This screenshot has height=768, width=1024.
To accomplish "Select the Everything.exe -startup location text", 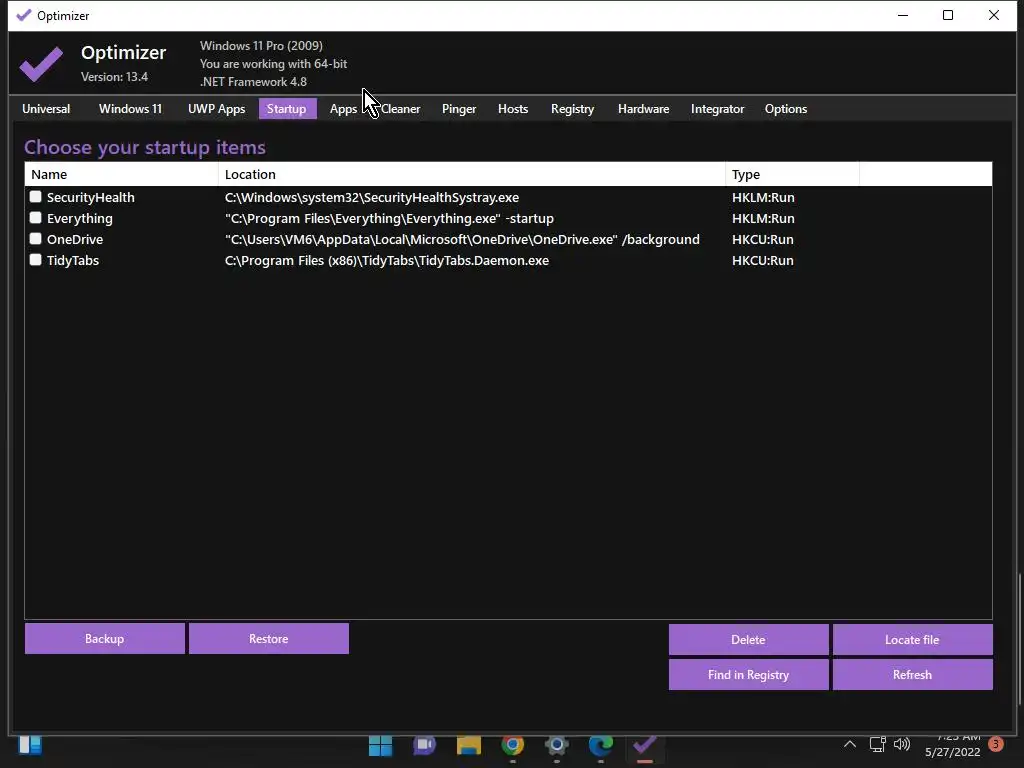I will [x=389, y=218].
